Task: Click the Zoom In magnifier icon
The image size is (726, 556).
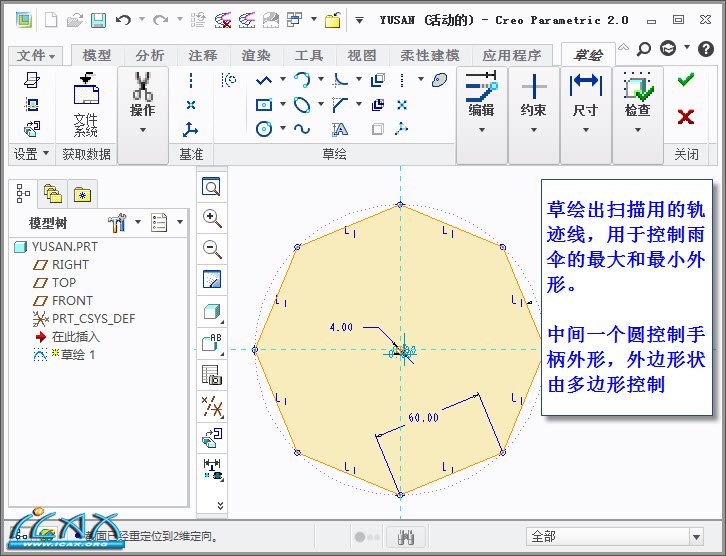Action: (x=211, y=218)
